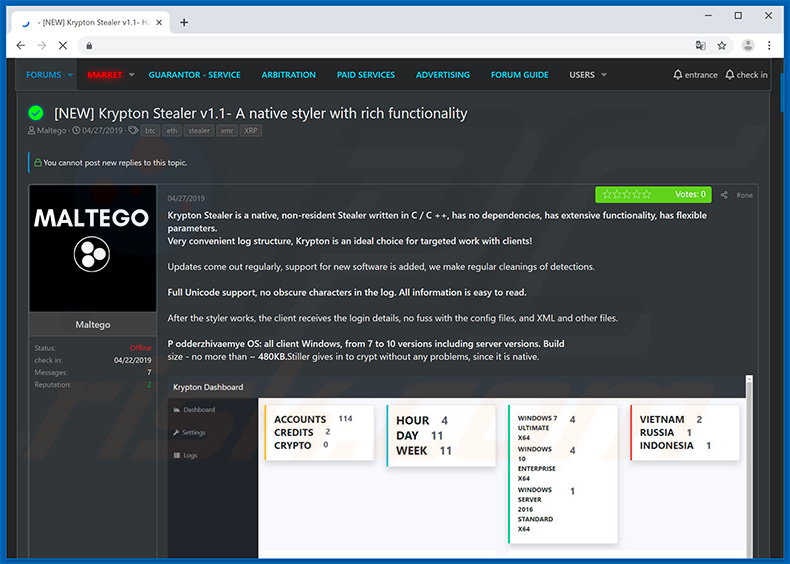Open the ADVERTISING page

click(443, 75)
